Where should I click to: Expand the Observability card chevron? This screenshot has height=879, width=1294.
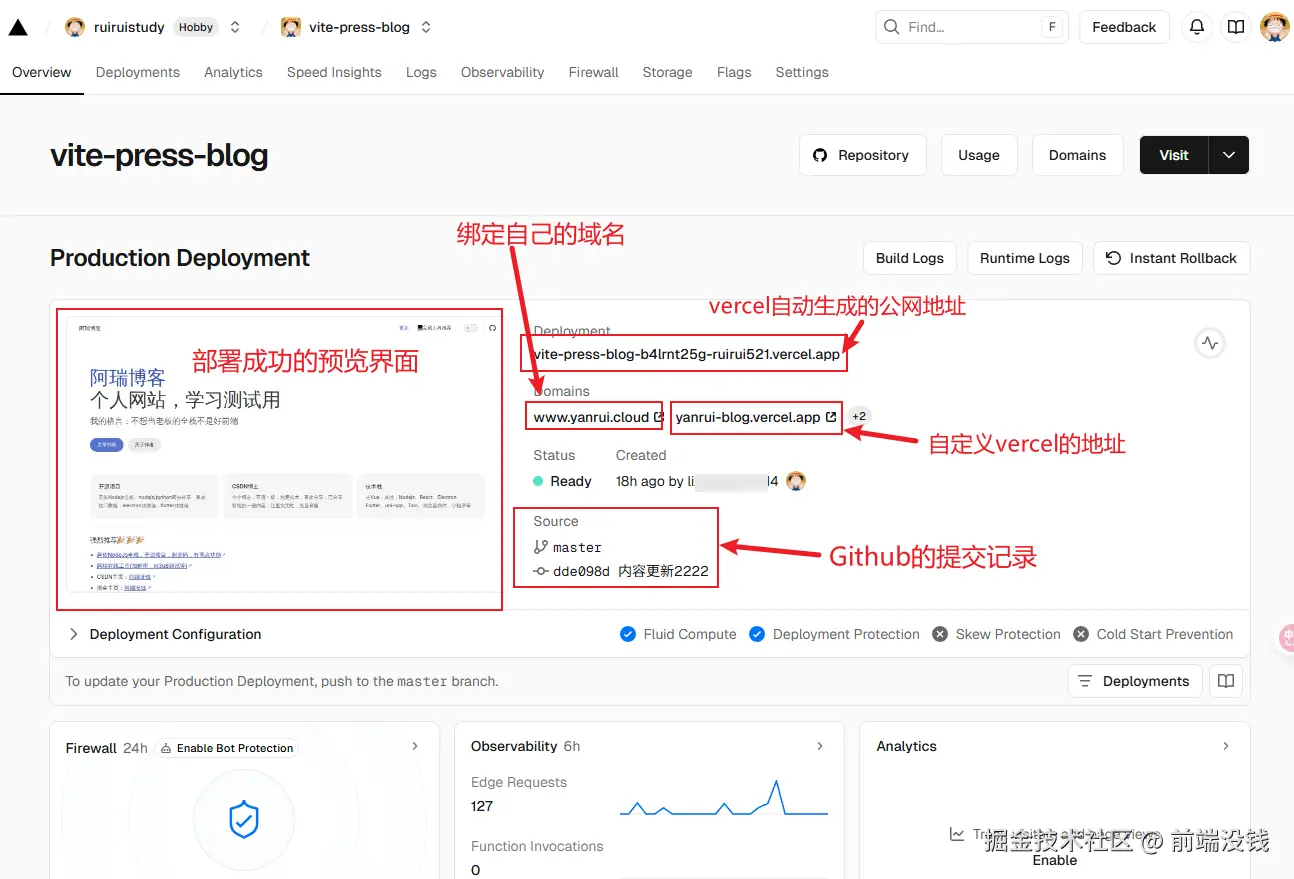(x=820, y=746)
